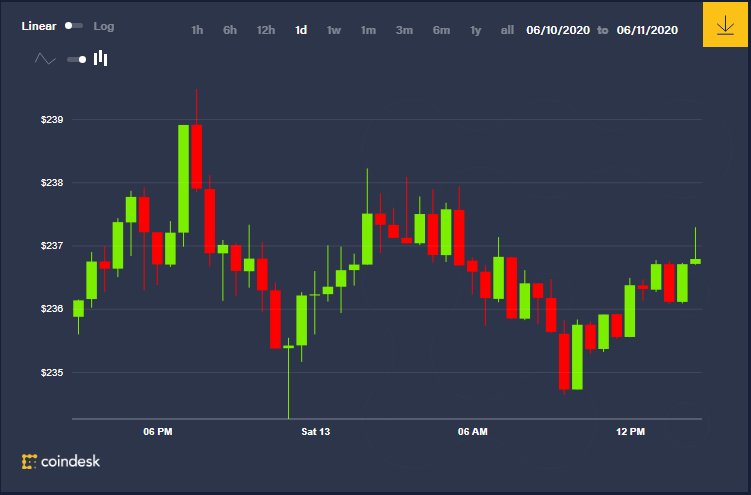Click the '06 AM' time axis label
Image resolution: width=751 pixels, height=495 pixels.
point(473,432)
